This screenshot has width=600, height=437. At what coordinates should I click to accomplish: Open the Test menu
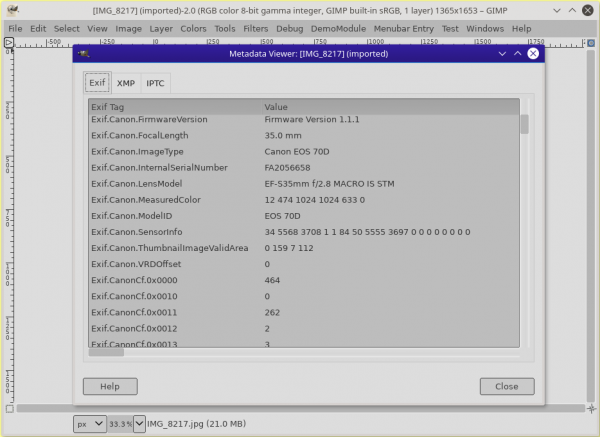tap(450, 29)
